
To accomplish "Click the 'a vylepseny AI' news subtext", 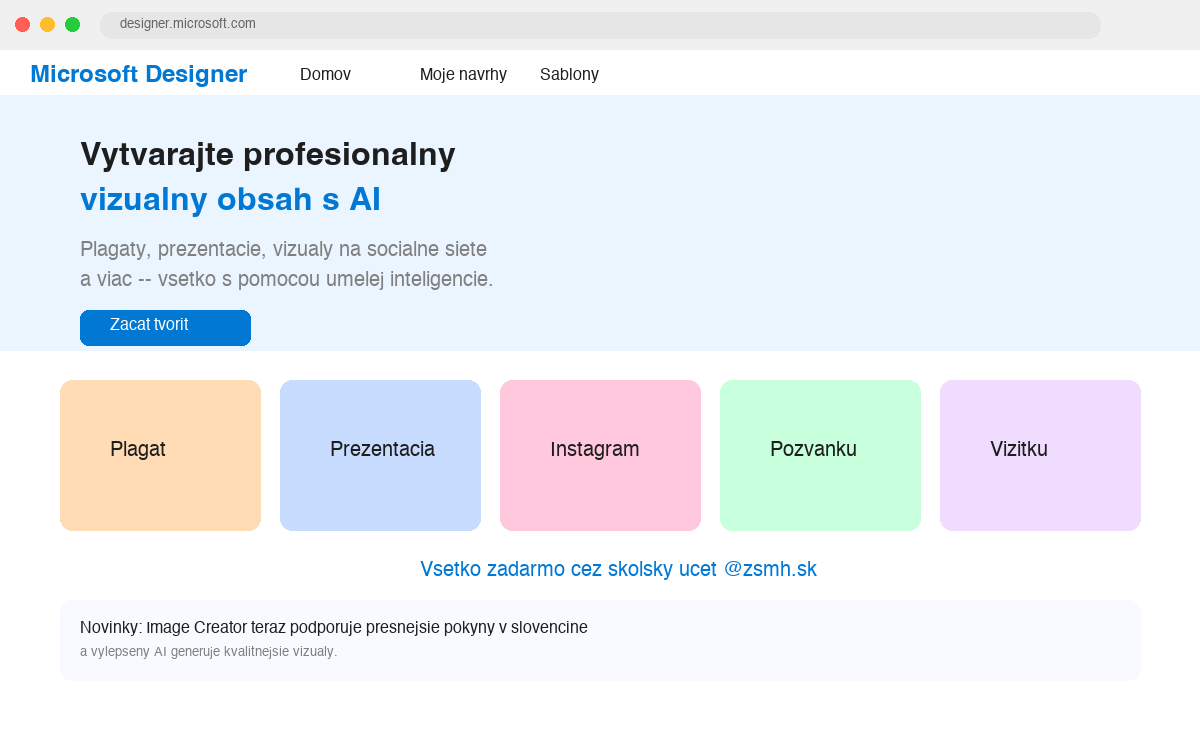I will click(208, 652).
